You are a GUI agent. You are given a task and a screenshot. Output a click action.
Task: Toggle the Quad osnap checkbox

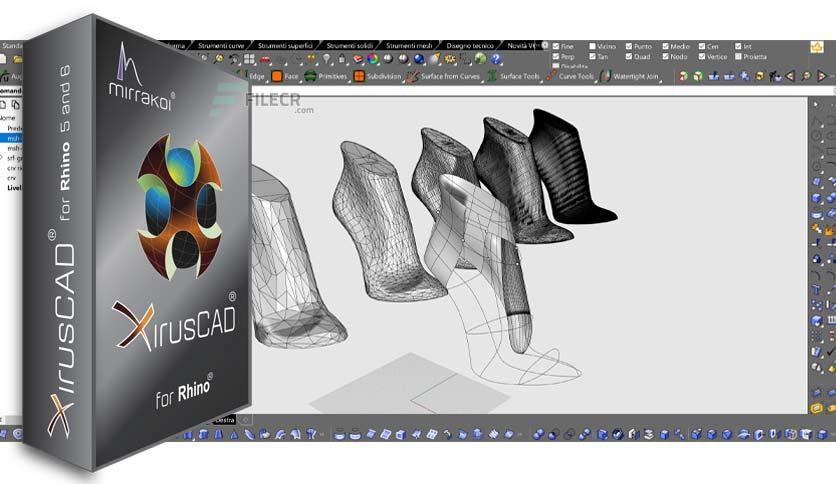[x=629, y=57]
